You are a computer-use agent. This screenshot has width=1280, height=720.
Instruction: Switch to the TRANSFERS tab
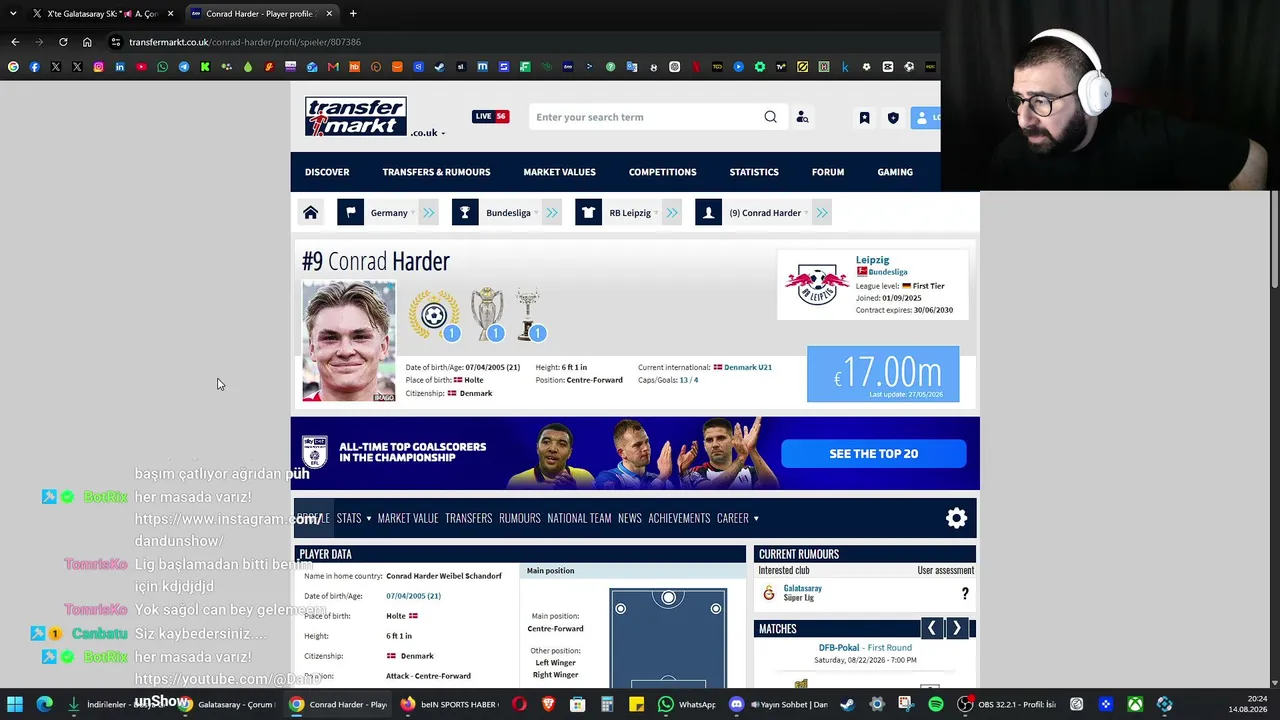coord(469,518)
